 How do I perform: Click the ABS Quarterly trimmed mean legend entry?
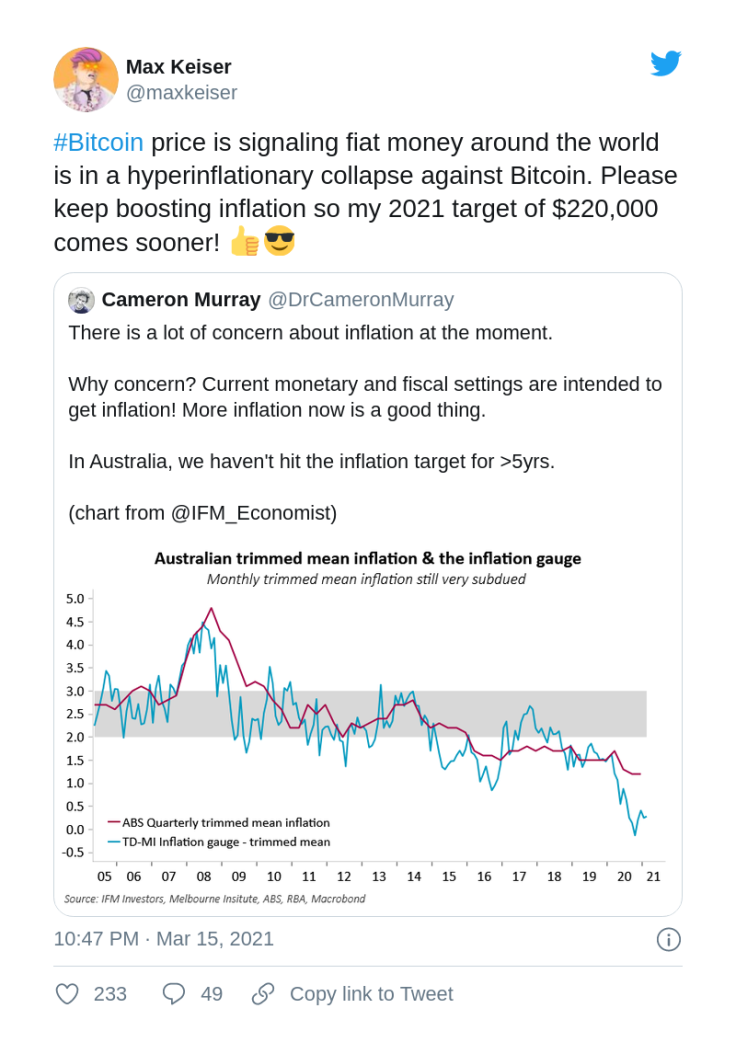pos(219,823)
